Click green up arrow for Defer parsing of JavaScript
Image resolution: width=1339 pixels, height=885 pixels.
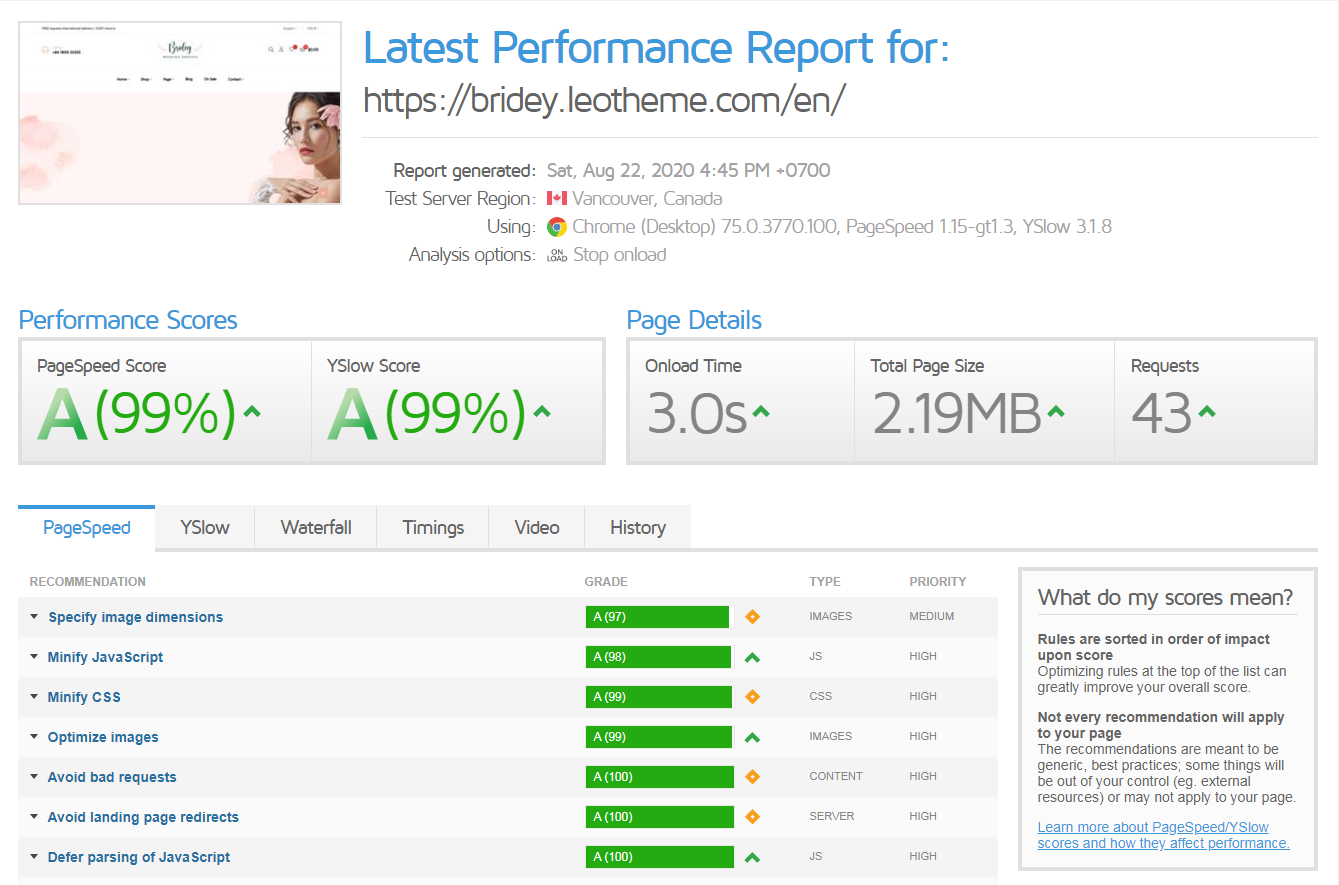point(753,857)
